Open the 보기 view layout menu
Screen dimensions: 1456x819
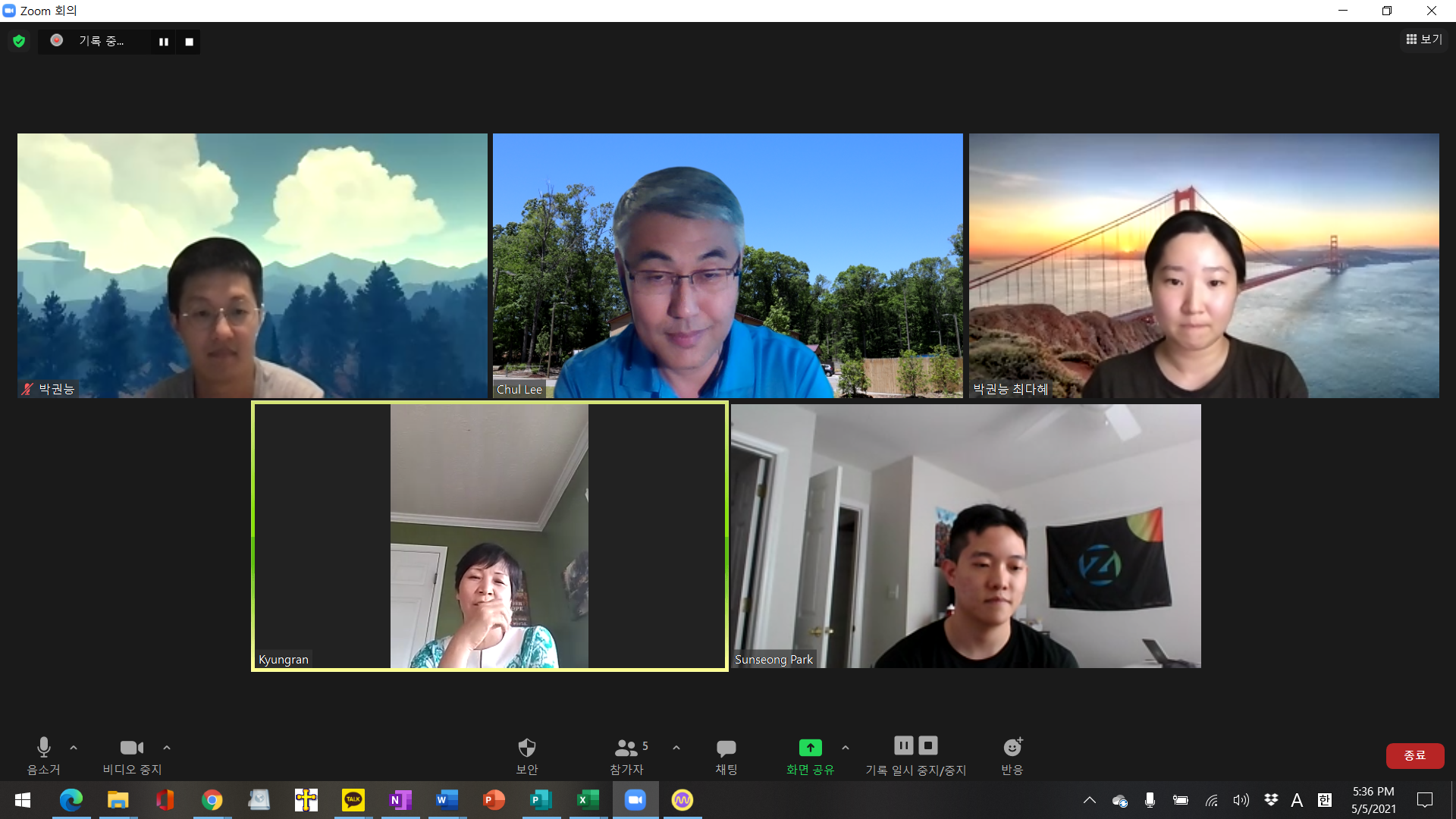pos(1423,39)
